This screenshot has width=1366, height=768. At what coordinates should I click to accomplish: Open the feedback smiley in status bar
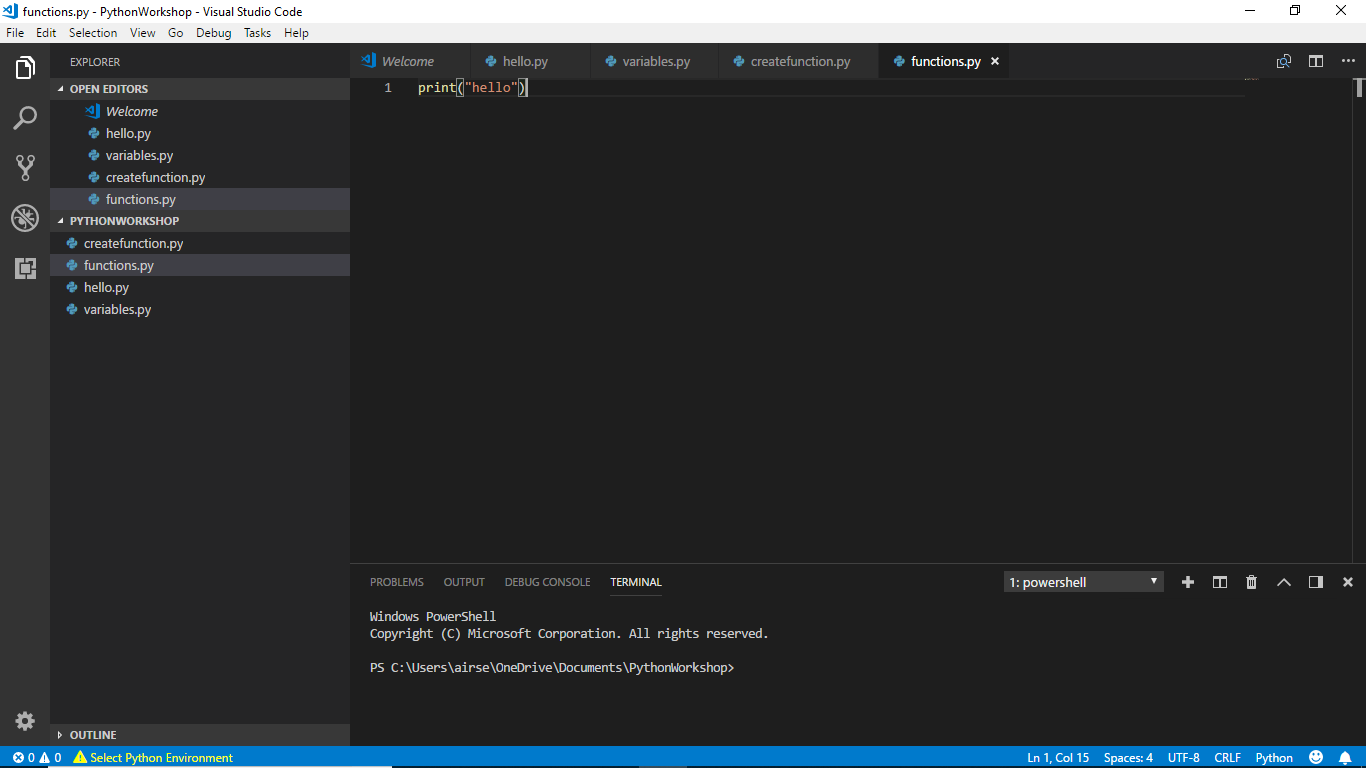pos(1316,757)
